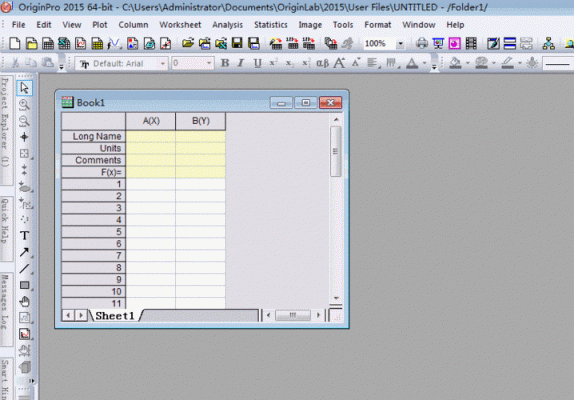Click the Save Project disk icon
This screenshot has width=574, height=400.
point(237,44)
